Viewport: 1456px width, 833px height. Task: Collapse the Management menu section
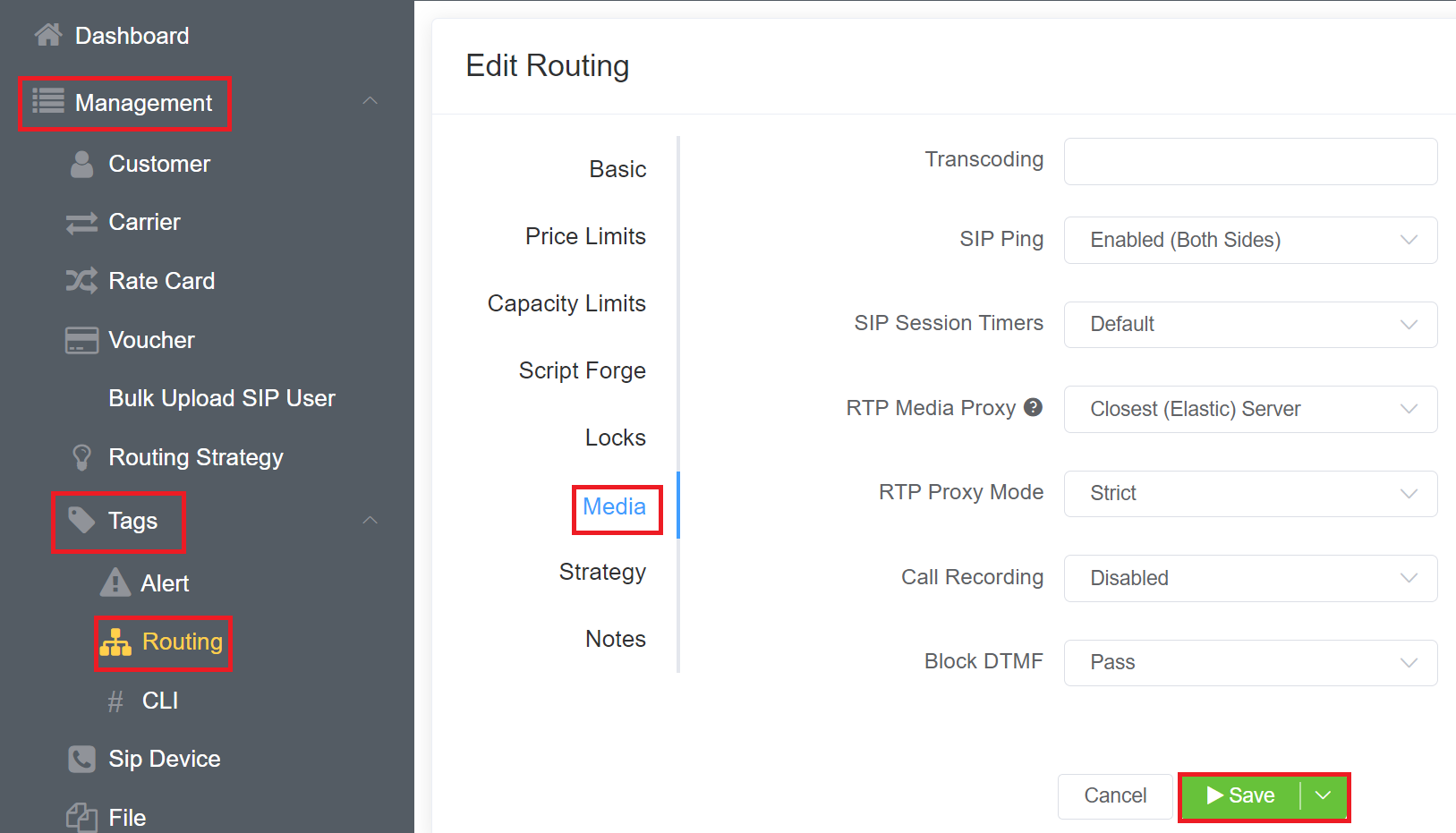pyautogui.click(x=370, y=101)
